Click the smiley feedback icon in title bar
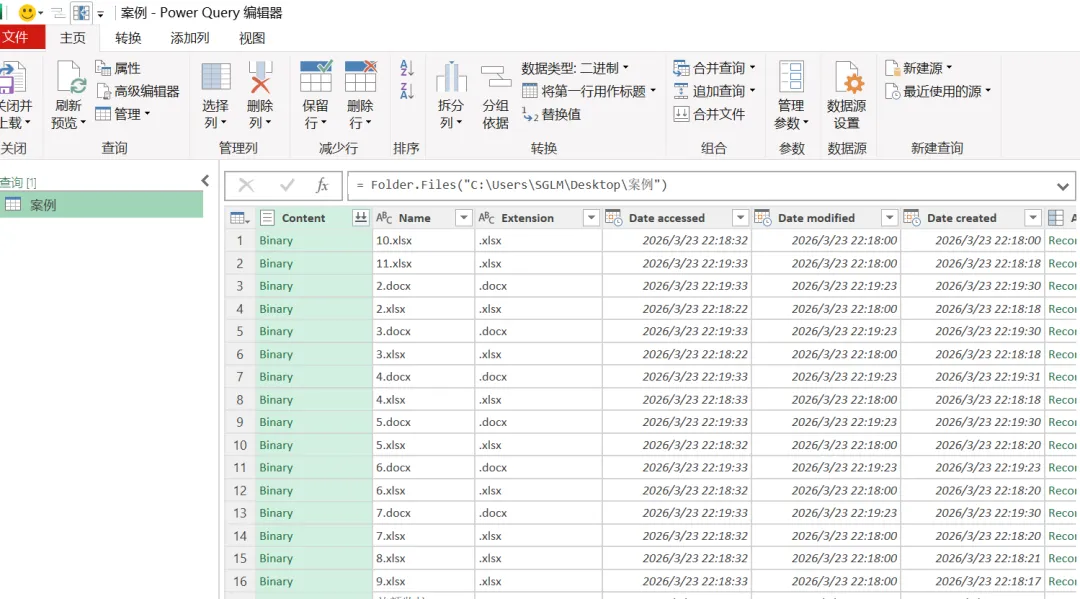The image size is (1080, 599). pos(27,12)
